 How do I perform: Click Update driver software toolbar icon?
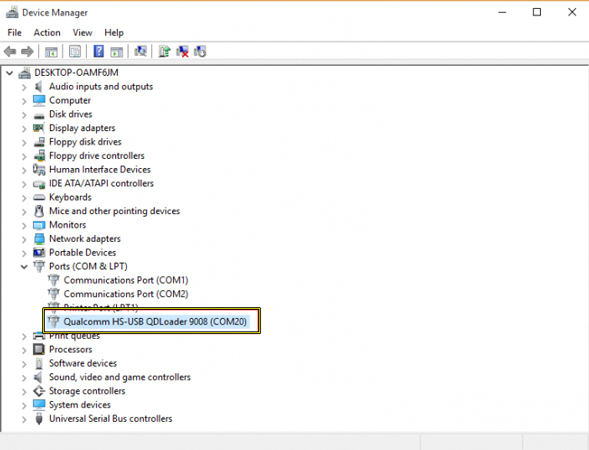pyautogui.click(x=164, y=51)
